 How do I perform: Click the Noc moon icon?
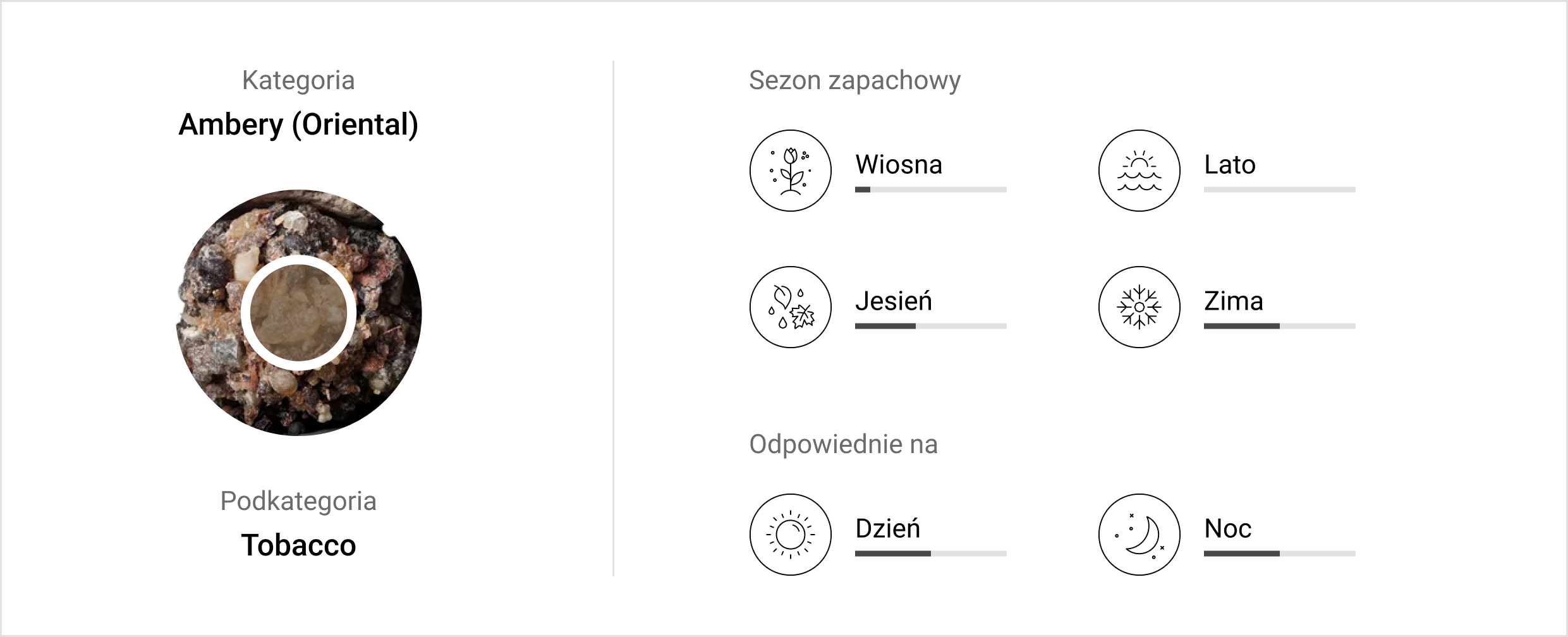[x=1139, y=535]
